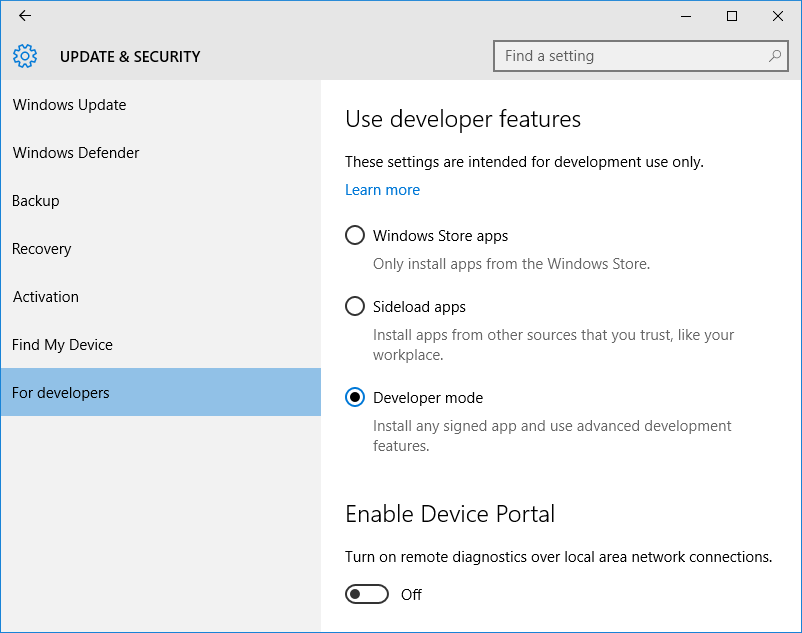Open the Activation page

point(46,297)
